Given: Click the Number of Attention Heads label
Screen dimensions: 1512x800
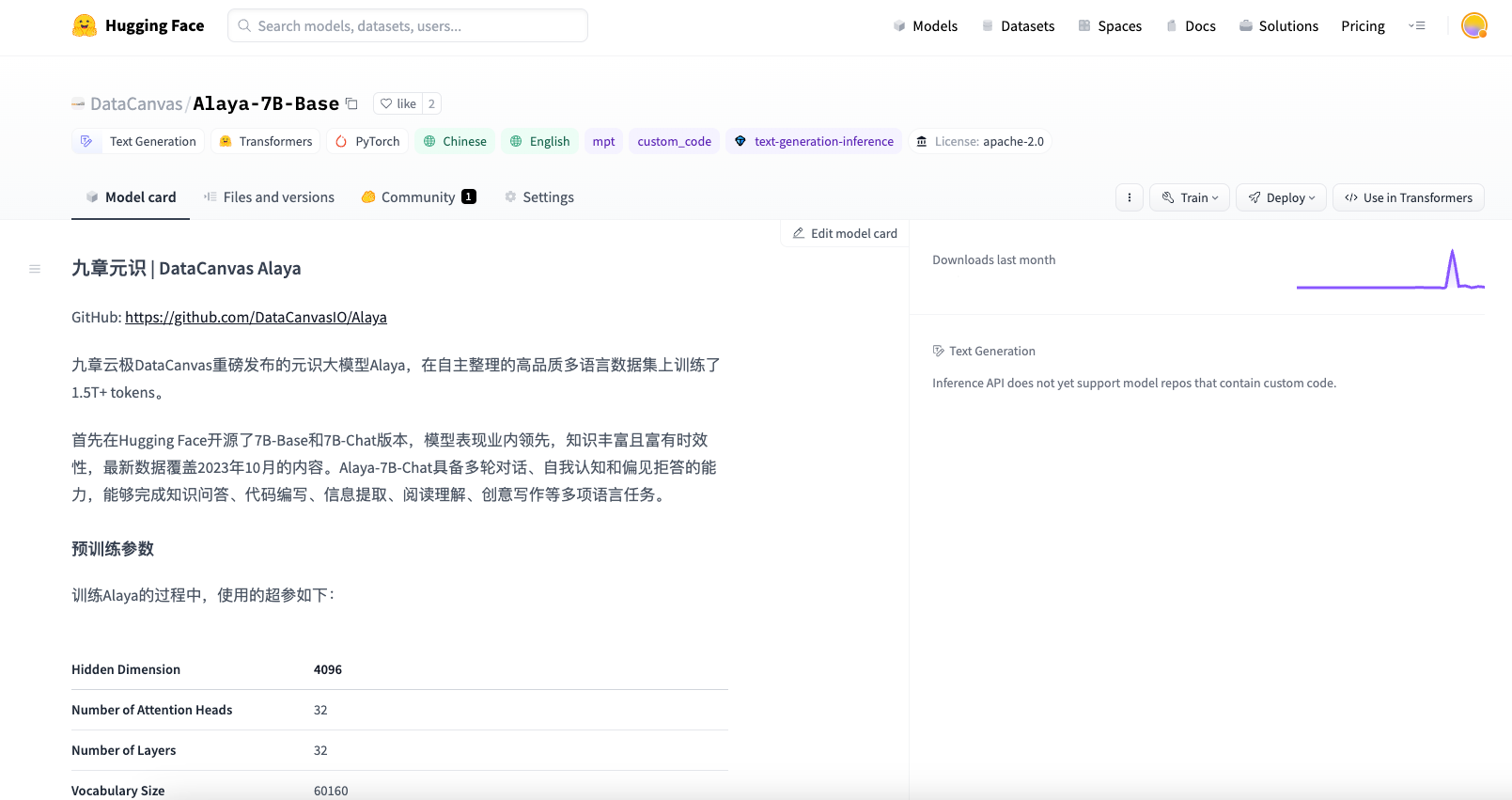Looking at the screenshot, I should point(151,710).
